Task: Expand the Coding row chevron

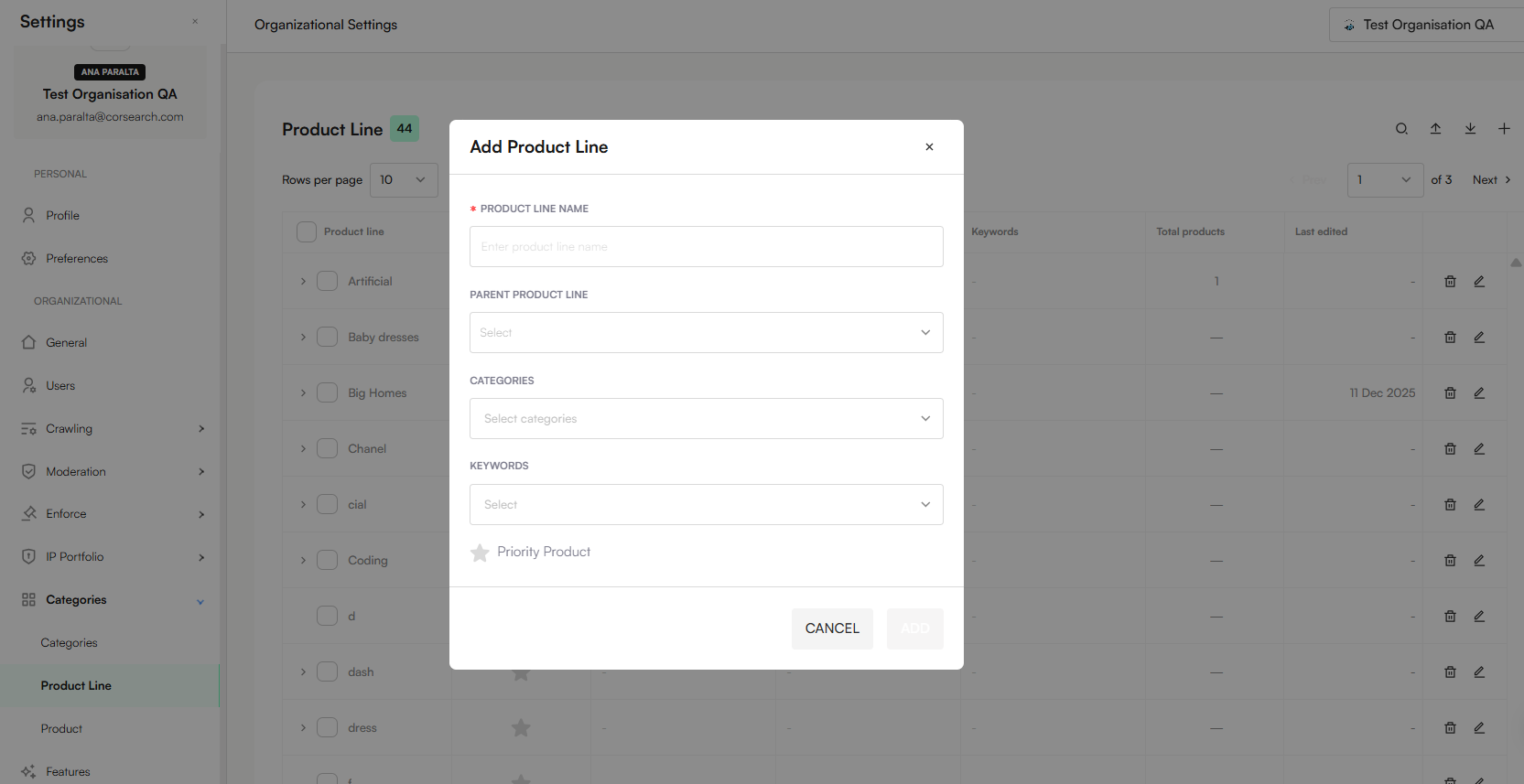Action: coord(303,561)
